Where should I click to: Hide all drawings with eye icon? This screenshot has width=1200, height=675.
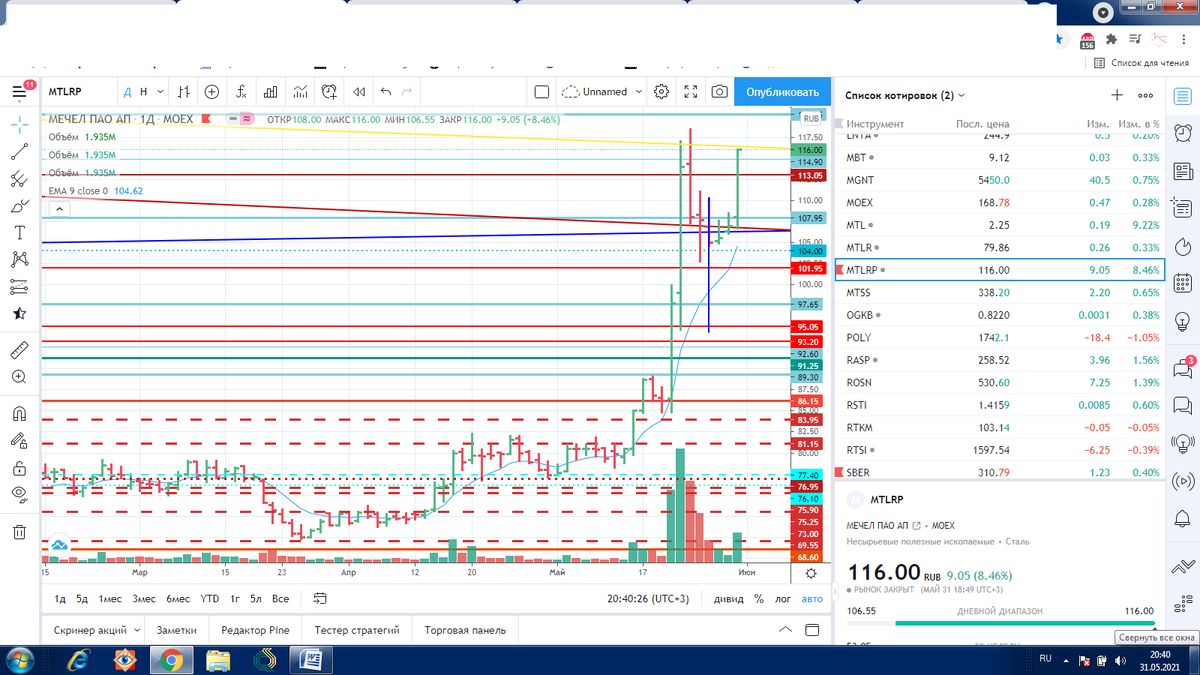point(19,494)
